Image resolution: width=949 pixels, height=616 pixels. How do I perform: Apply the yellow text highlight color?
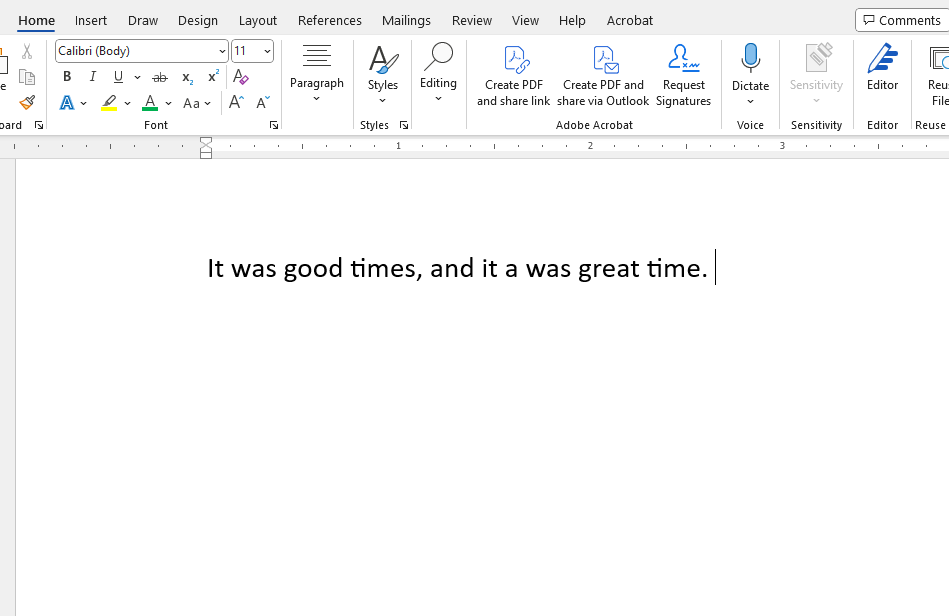click(109, 103)
